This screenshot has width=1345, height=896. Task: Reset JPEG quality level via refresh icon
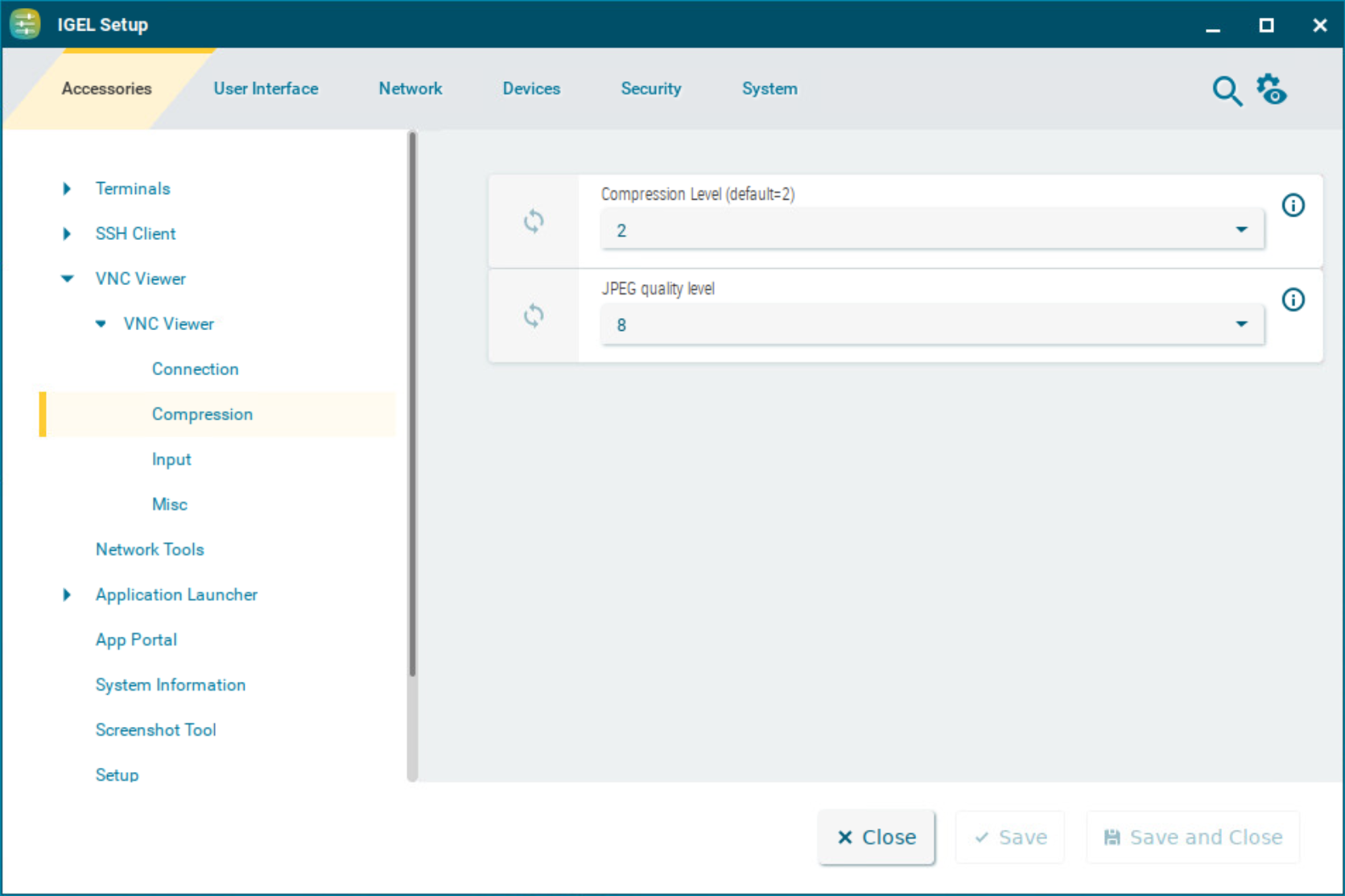(x=534, y=316)
